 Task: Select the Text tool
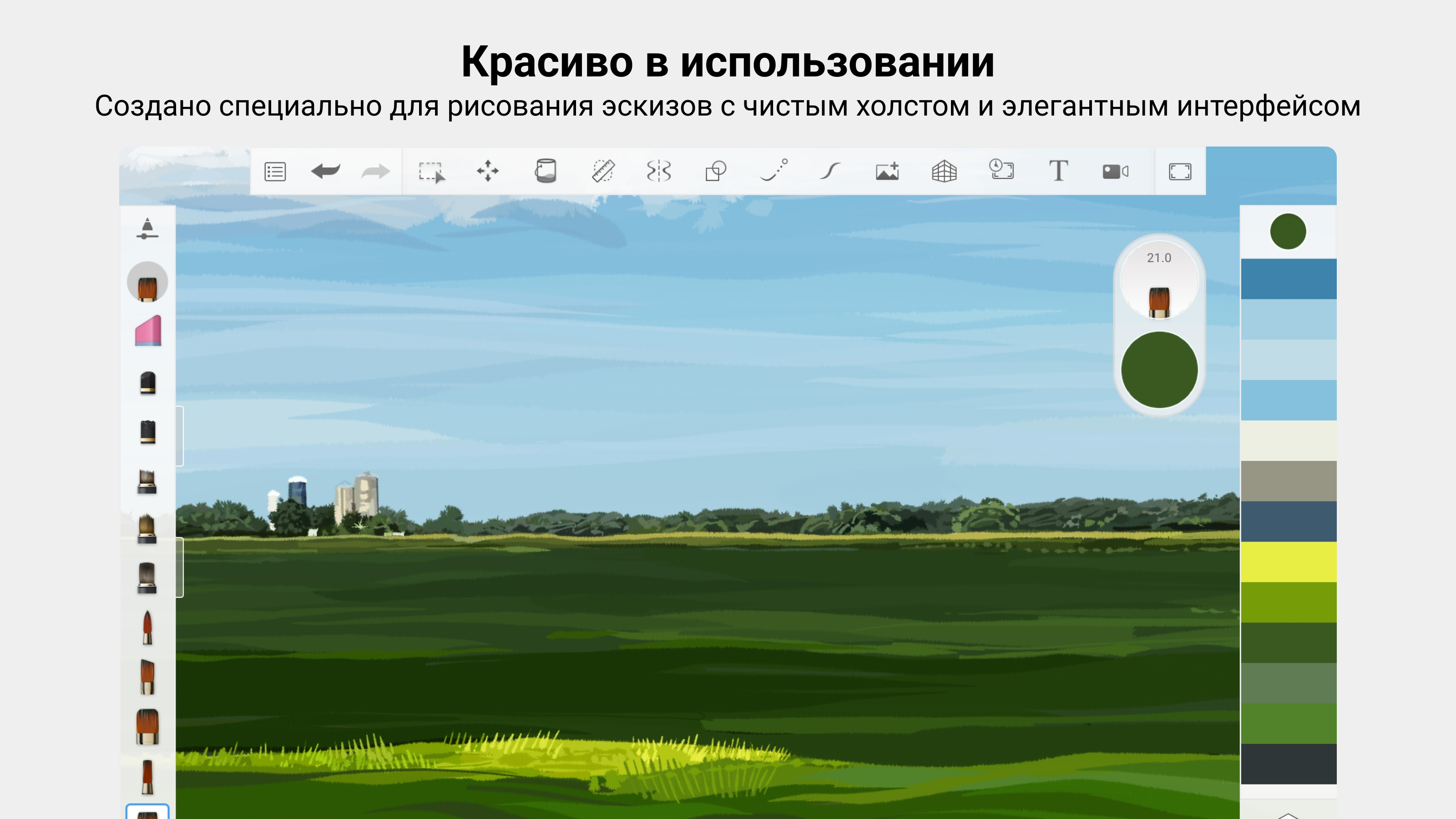coord(1059,171)
